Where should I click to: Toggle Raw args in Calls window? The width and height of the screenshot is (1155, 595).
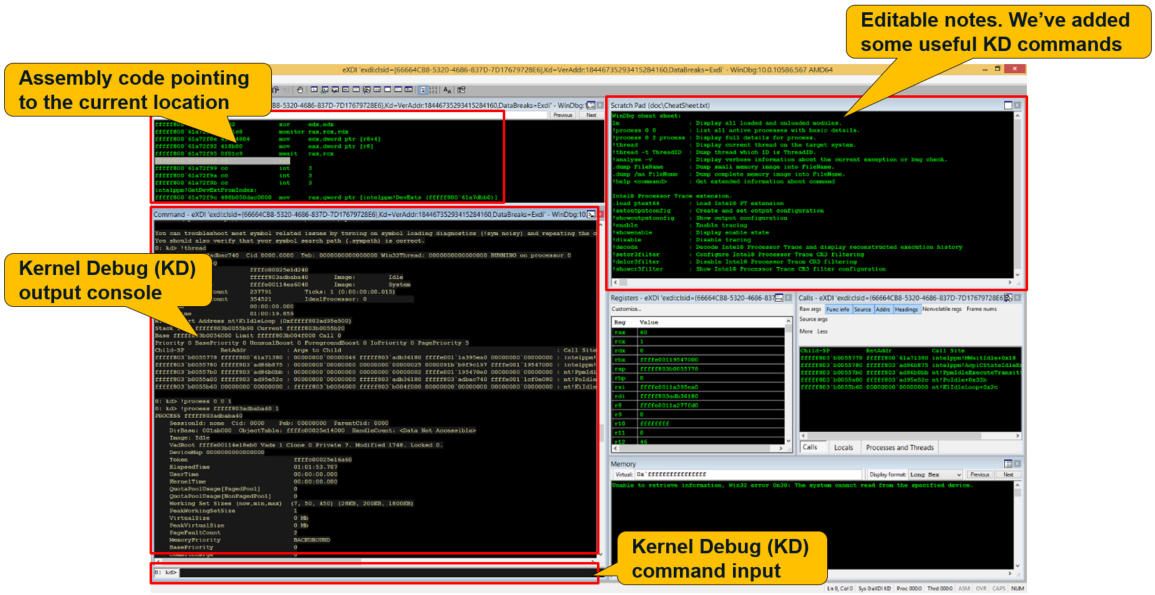811,309
